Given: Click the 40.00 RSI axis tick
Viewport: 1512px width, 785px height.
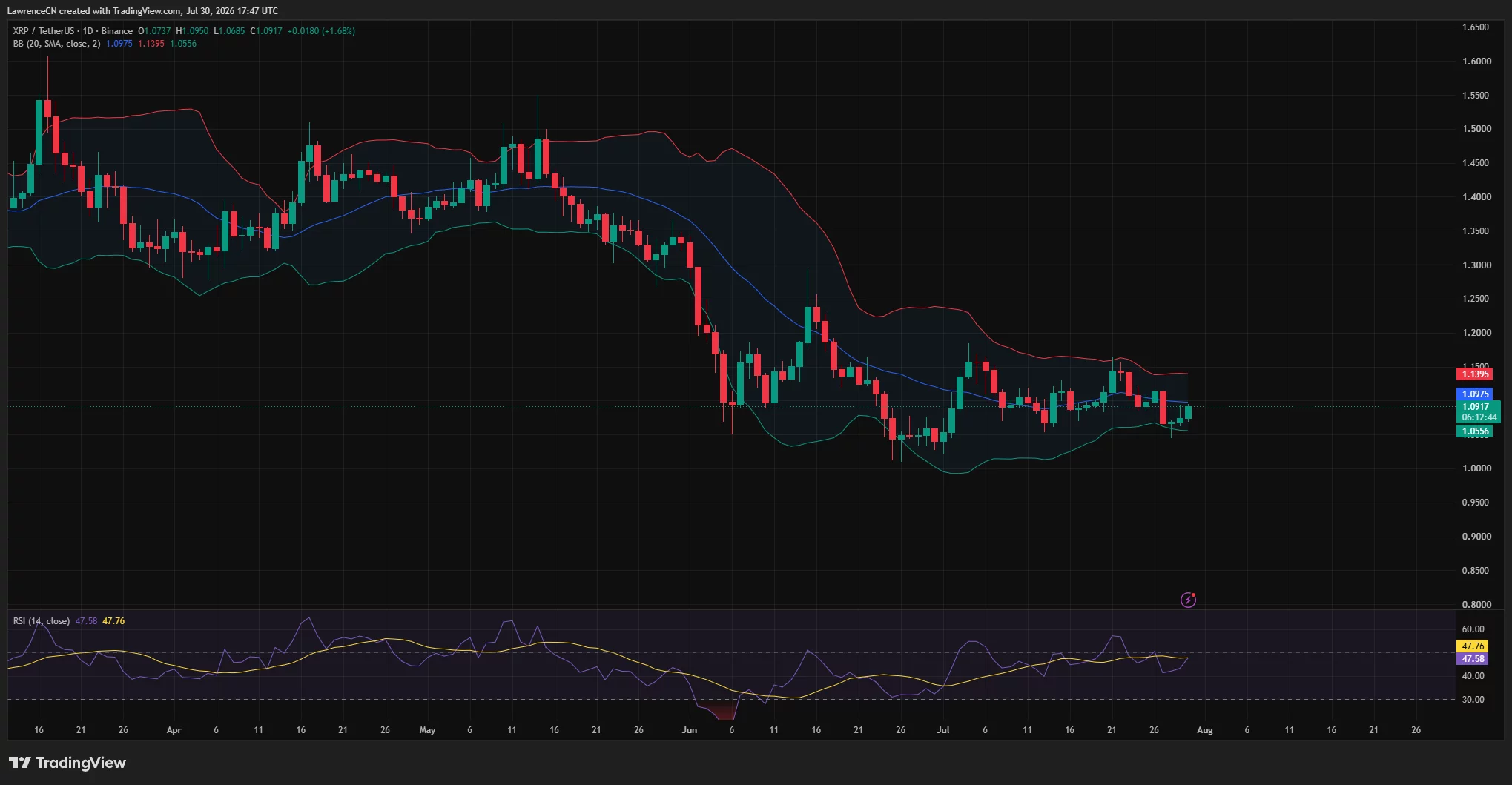Looking at the screenshot, I should pyautogui.click(x=1473, y=676).
